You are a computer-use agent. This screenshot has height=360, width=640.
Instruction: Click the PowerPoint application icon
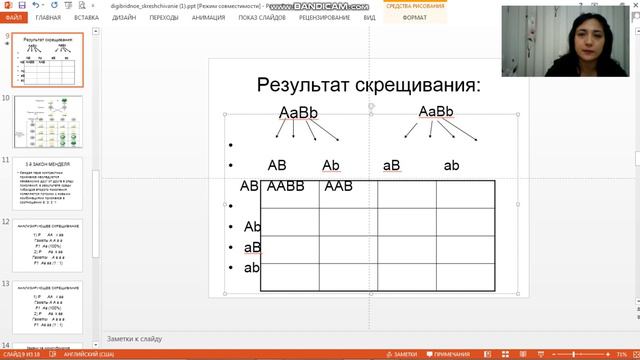[x=7, y=5]
